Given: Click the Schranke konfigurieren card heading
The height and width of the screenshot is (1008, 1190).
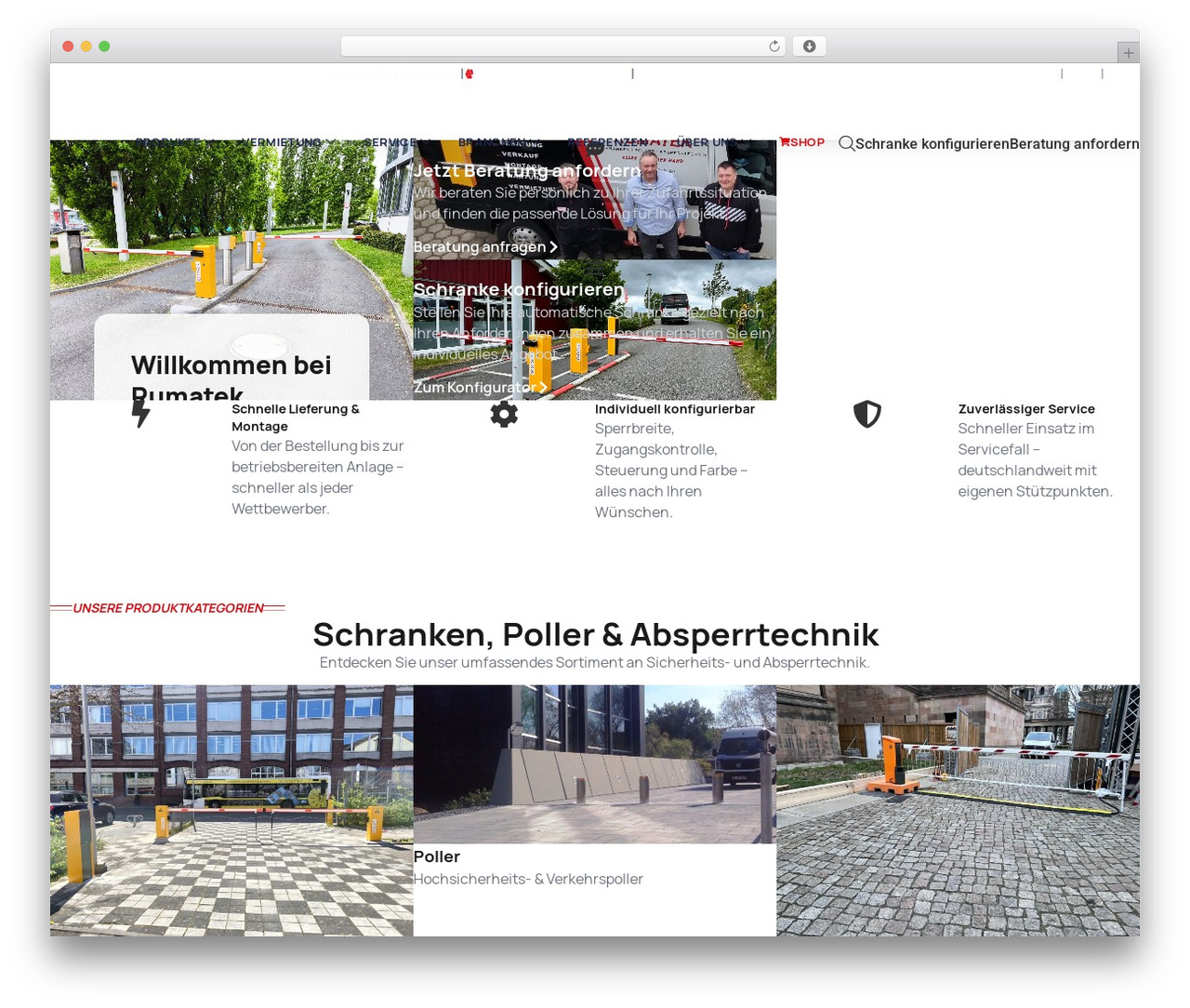Looking at the screenshot, I should [x=519, y=289].
